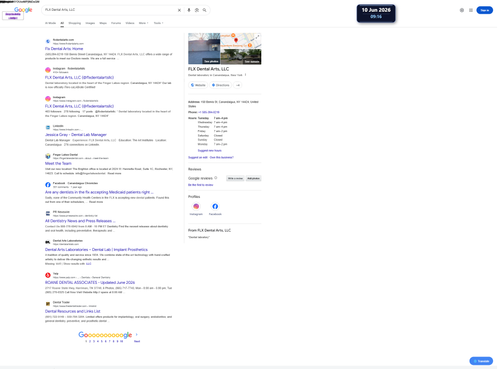This screenshot has width=500, height=369.
Task: Run search with the magnifying glass icon
Action: pyautogui.click(x=204, y=10)
